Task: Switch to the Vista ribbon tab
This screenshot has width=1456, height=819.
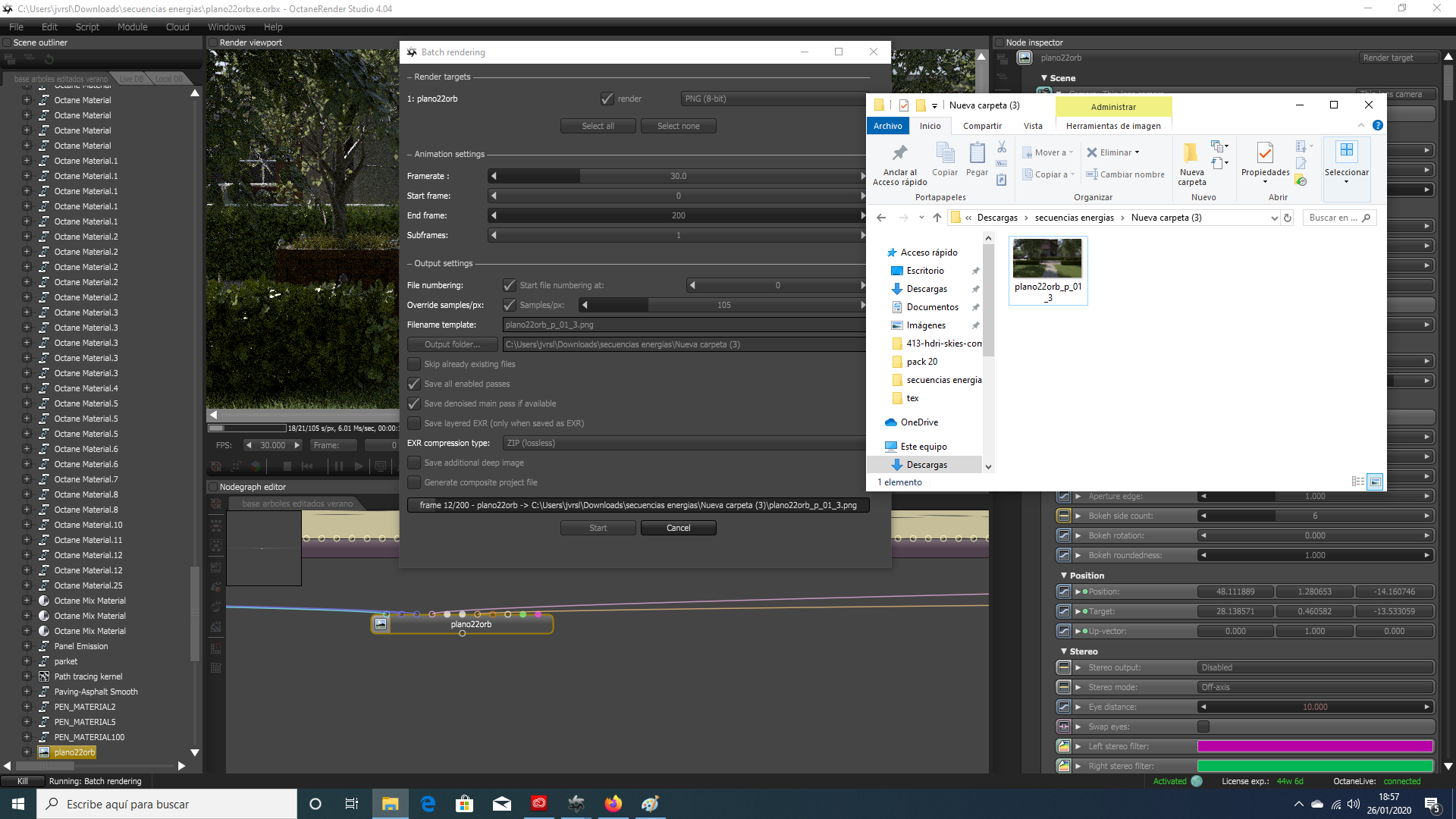Action: point(1033,126)
